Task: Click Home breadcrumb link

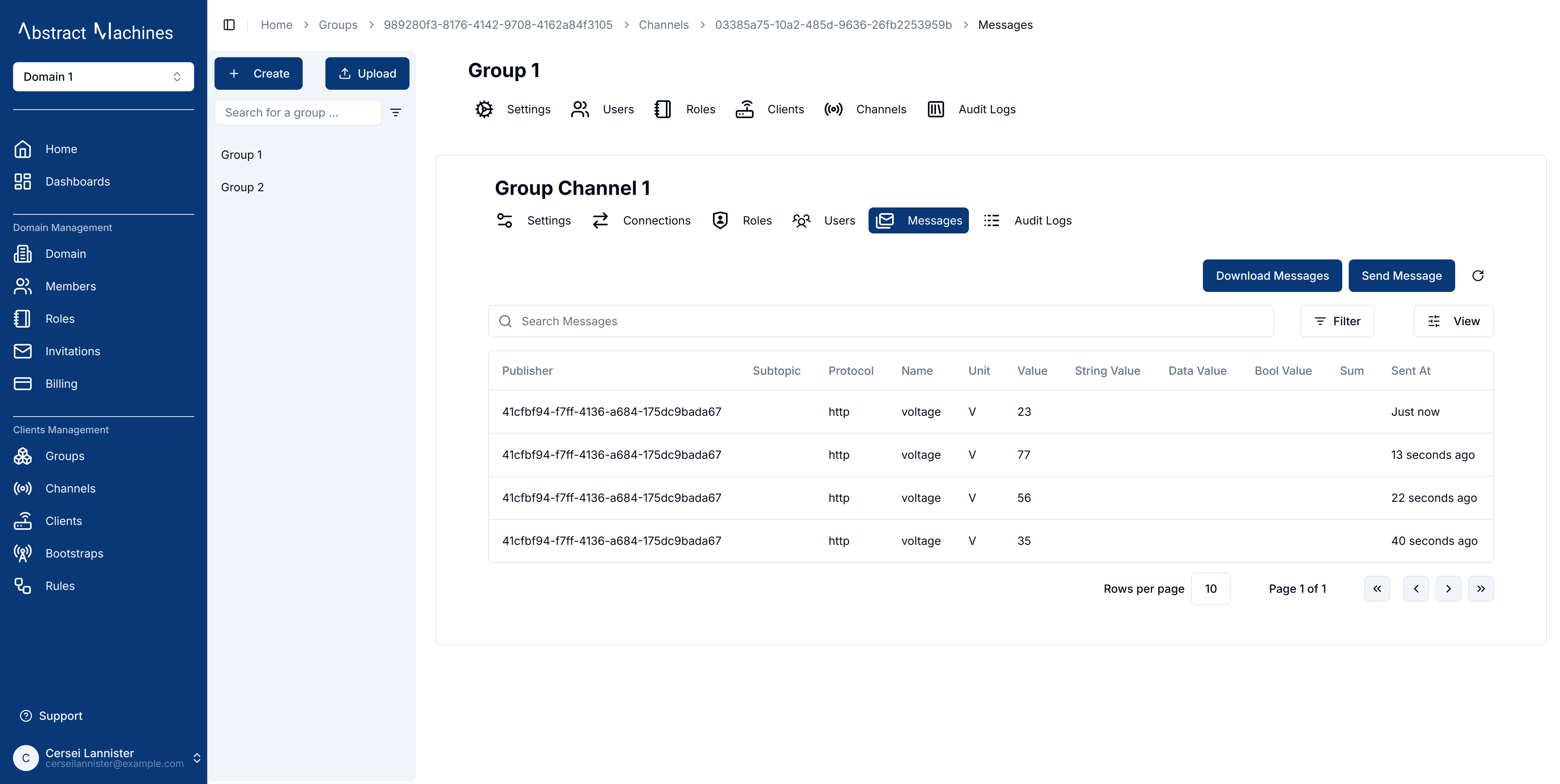Action: point(276,25)
